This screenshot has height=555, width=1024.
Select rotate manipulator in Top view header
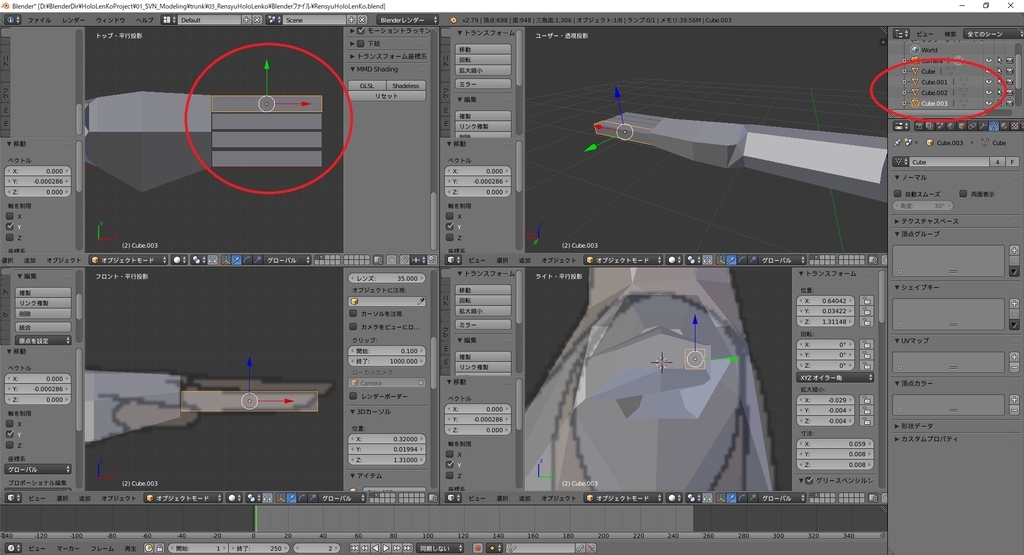[248, 260]
